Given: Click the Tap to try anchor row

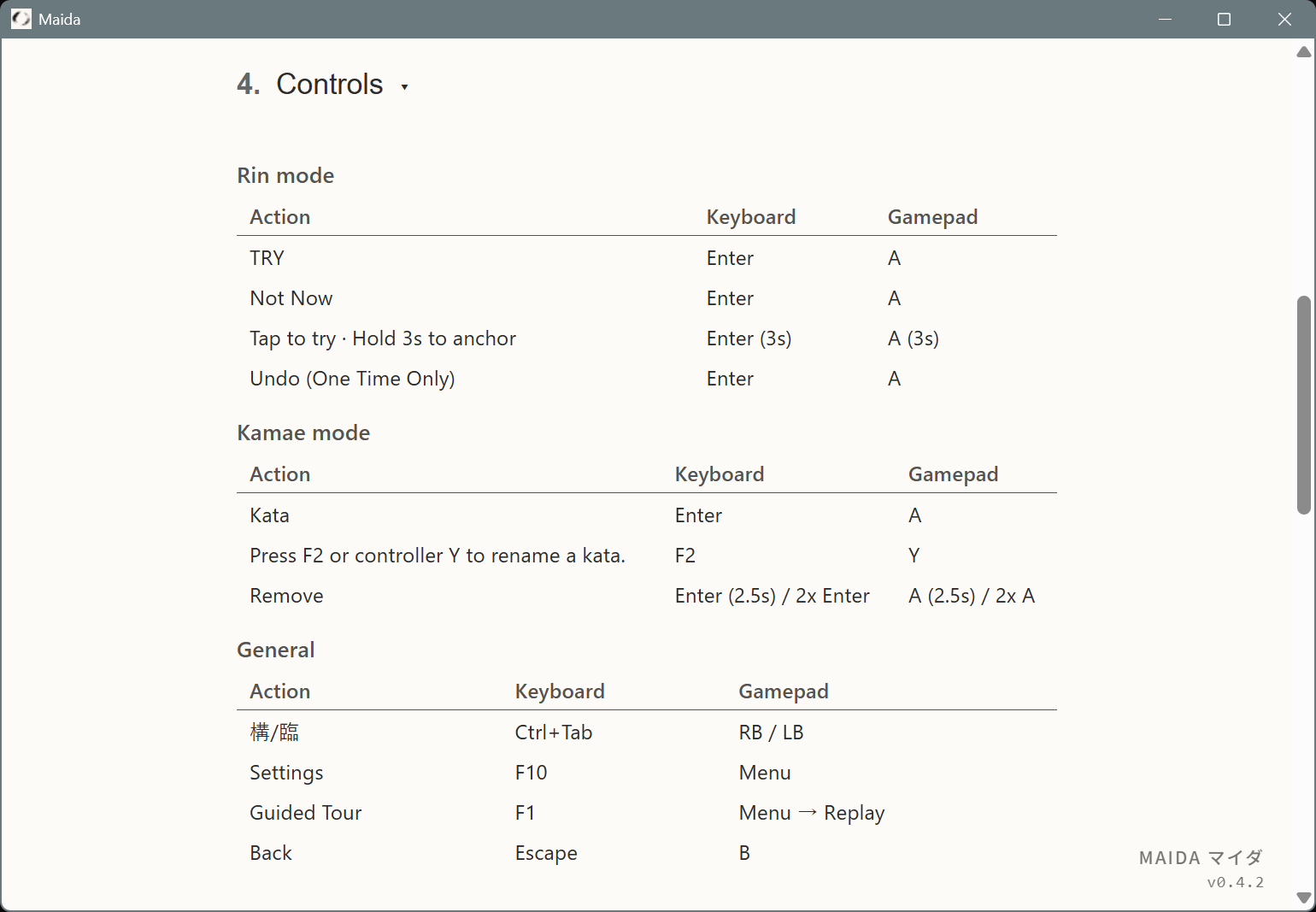Looking at the screenshot, I should [382, 338].
